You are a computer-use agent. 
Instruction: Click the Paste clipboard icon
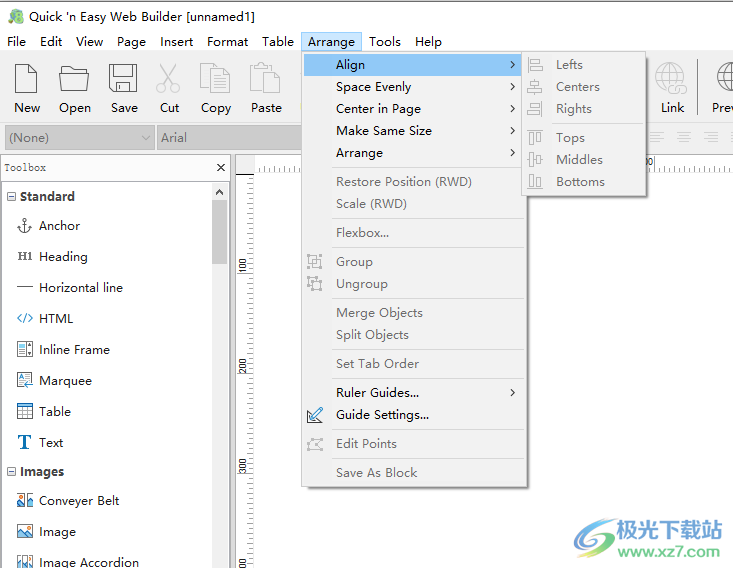coord(265,78)
